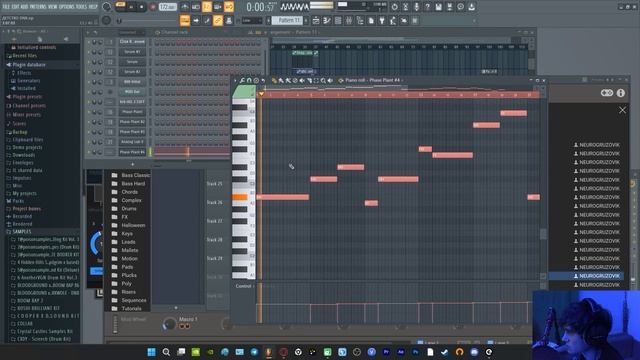Open the Line snap dropdown
This screenshot has width=640, height=360.
coord(252,20)
